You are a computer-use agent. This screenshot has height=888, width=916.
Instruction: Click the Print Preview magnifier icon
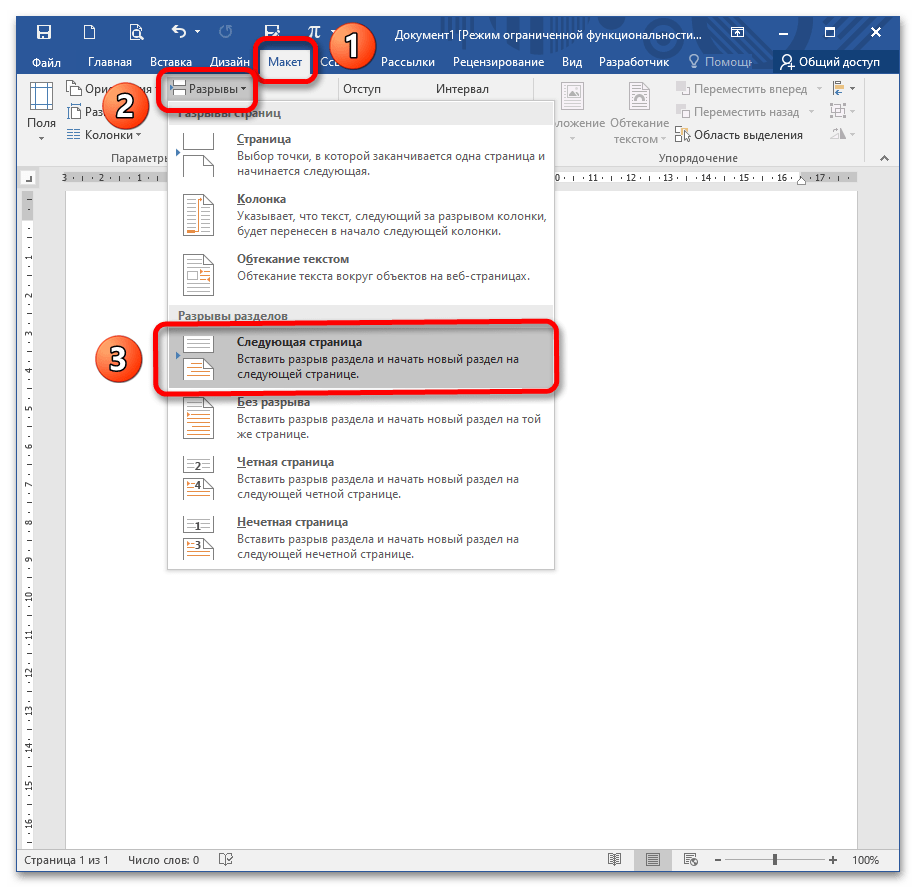pyautogui.click(x=135, y=32)
